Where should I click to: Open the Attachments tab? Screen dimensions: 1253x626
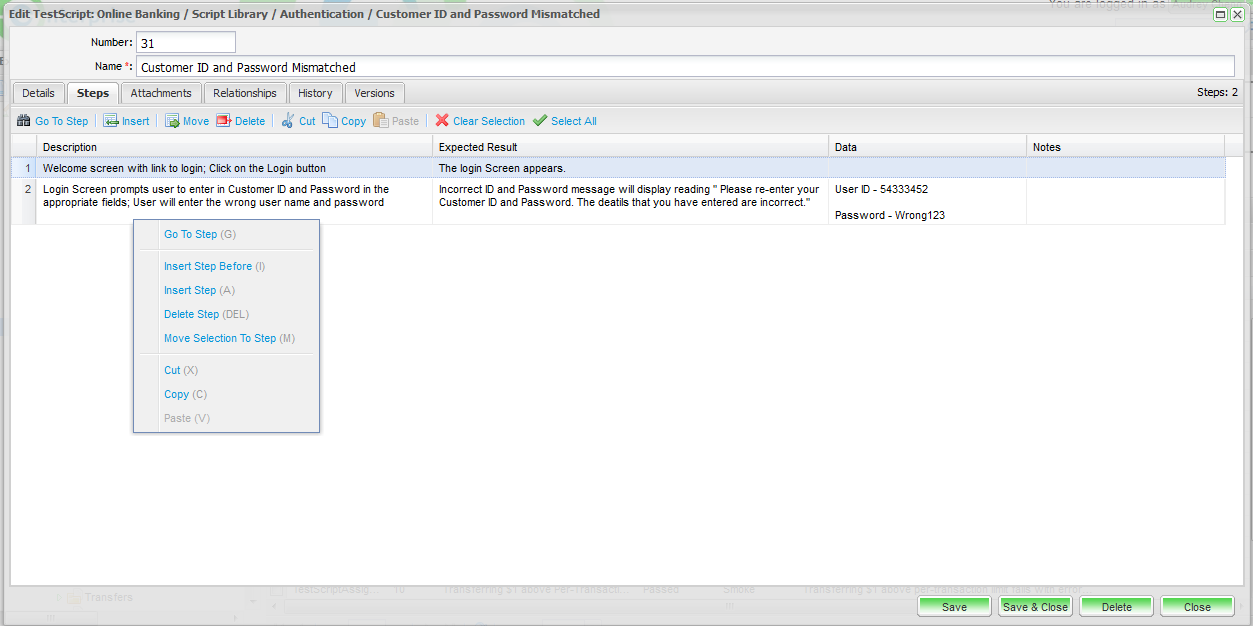(161, 93)
